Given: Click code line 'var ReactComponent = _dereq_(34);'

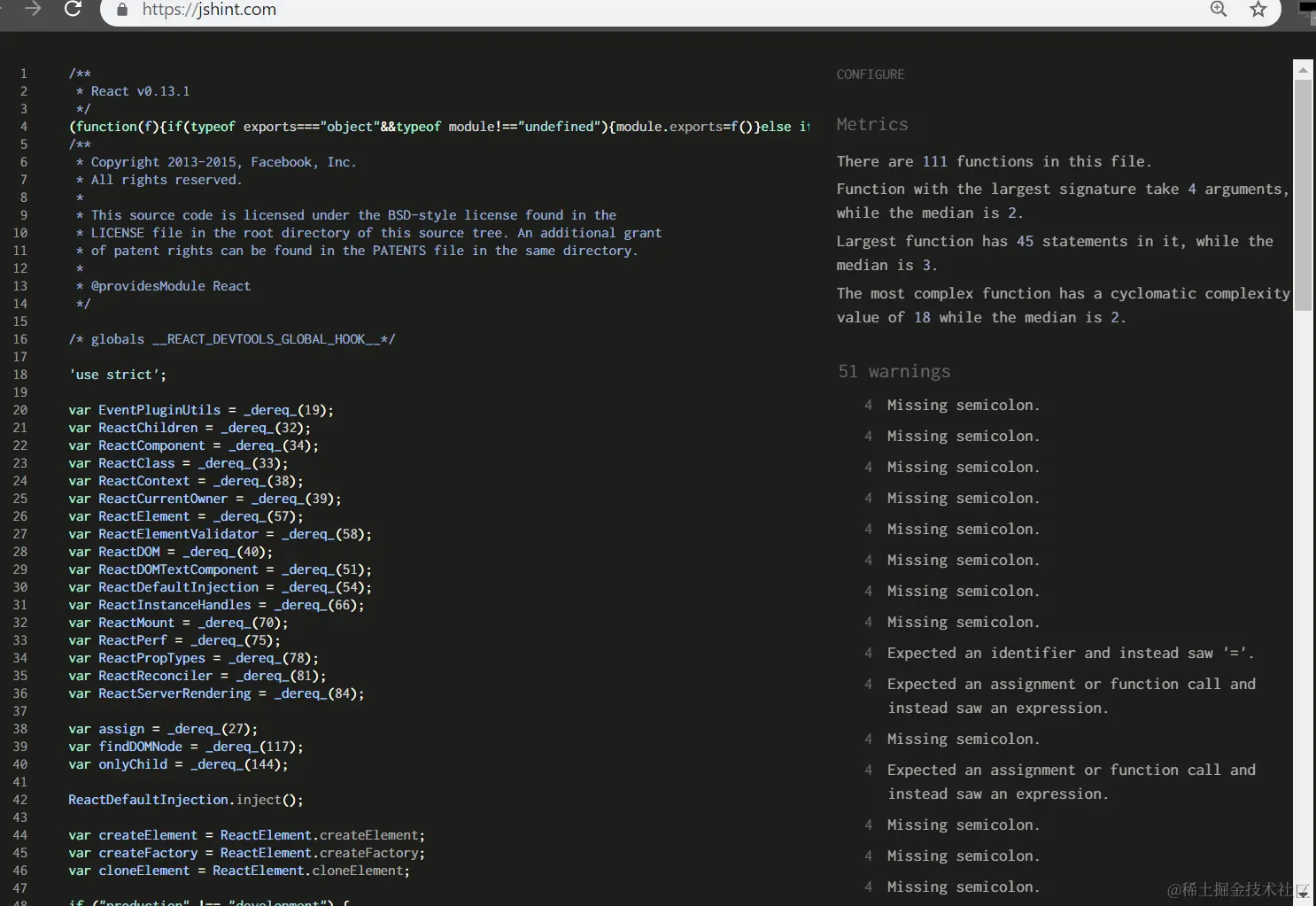Looking at the screenshot, I should pos(193,445).
